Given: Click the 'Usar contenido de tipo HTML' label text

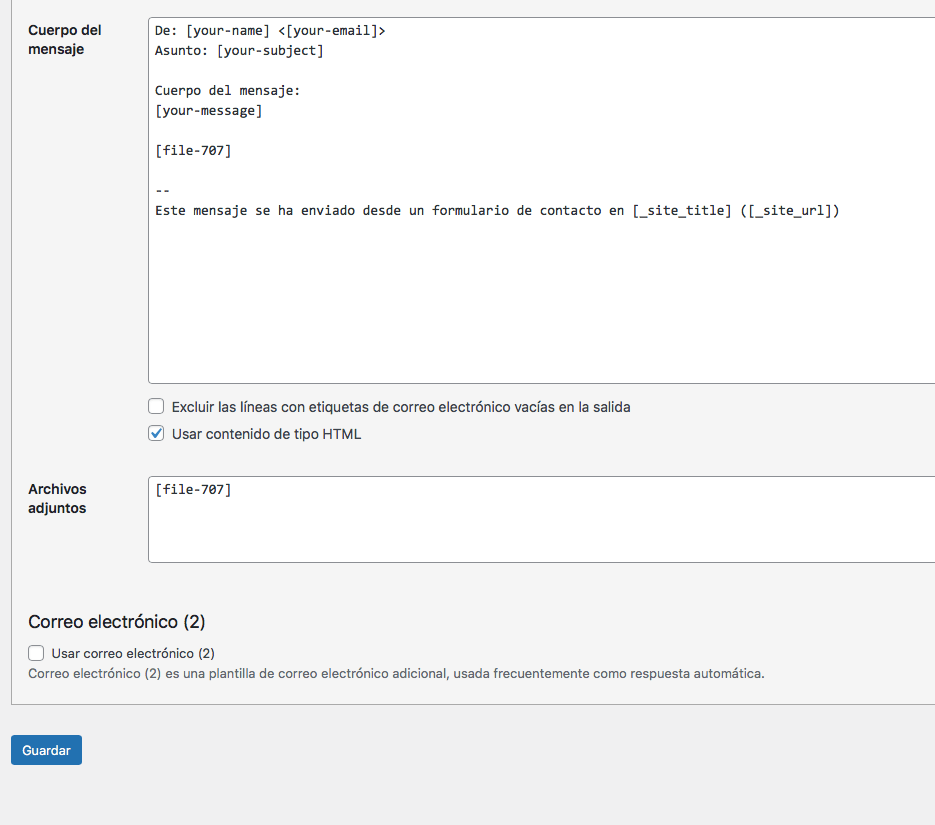Looking at the screenshot, I should tap(267, 434).
